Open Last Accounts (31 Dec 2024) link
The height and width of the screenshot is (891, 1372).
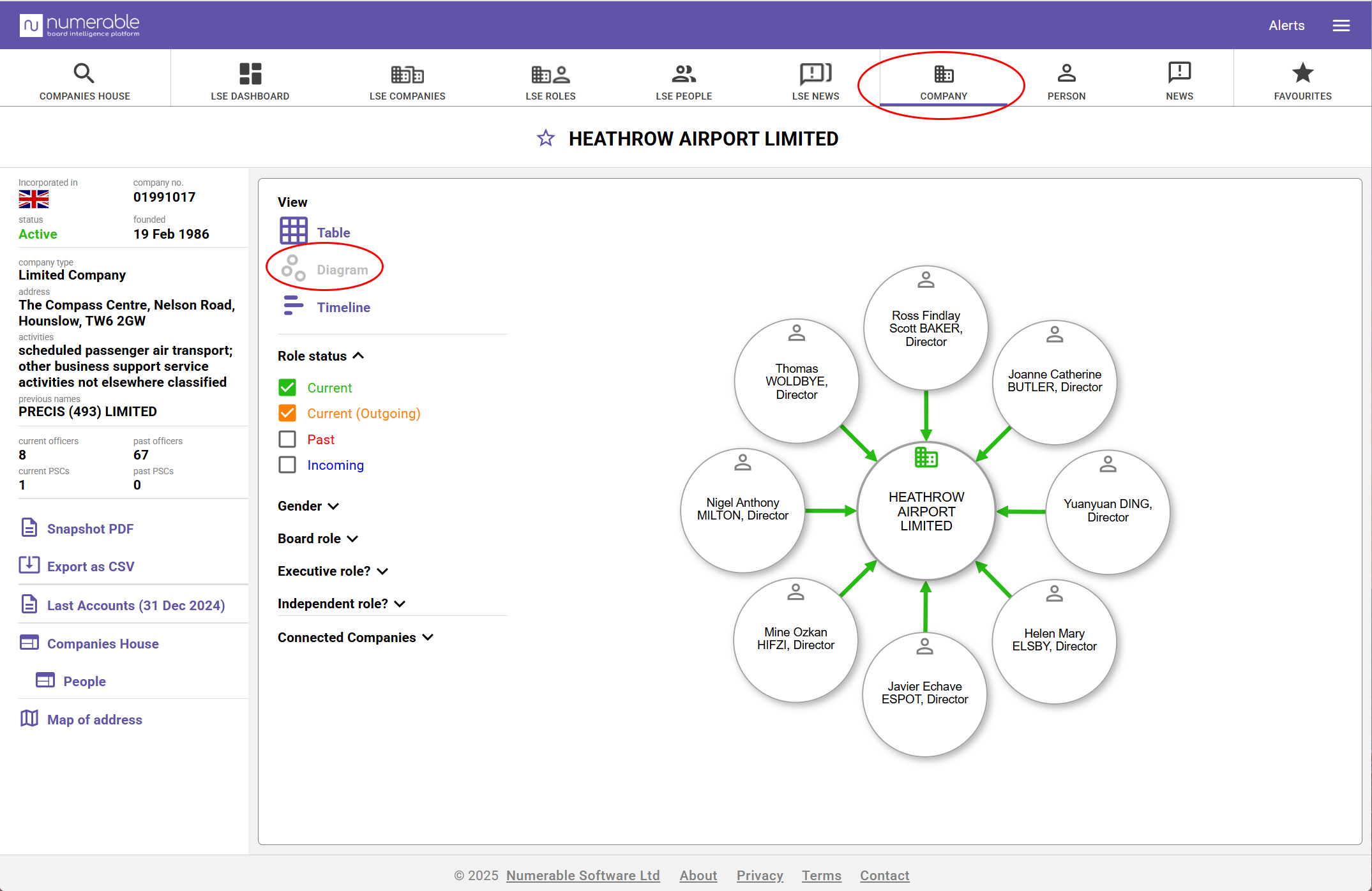[135, 605]
